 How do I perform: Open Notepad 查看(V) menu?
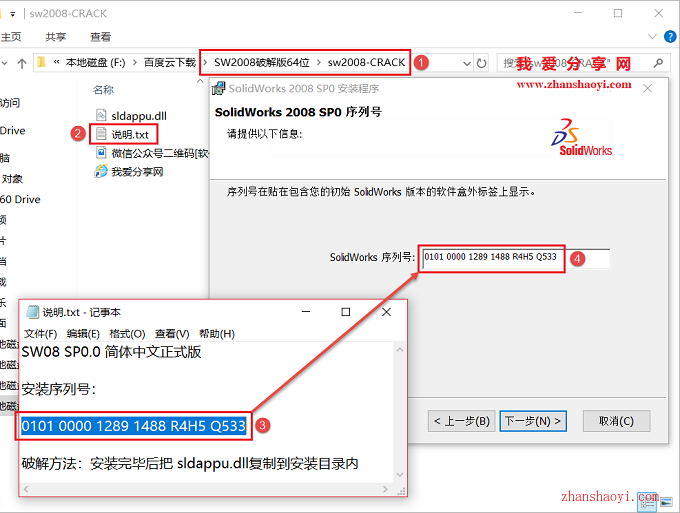coord(172,333)
